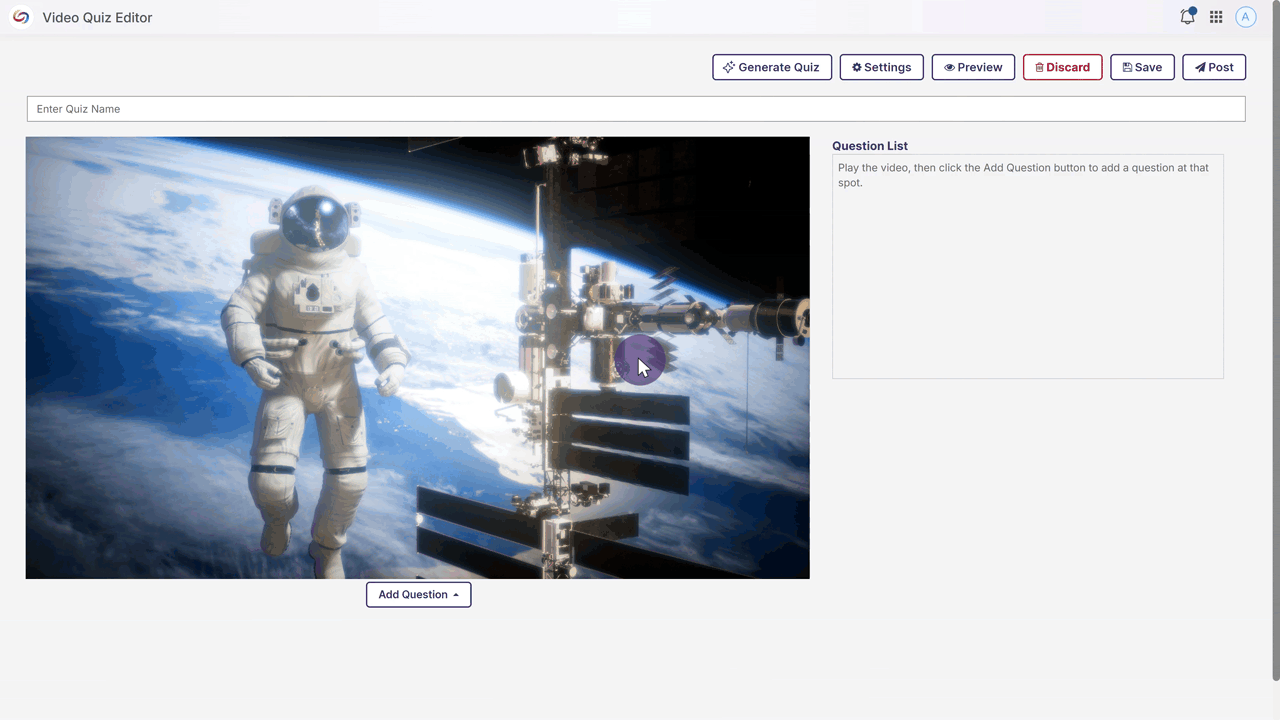The image size is (1280, 720).
Task: Expand the Add Question dropdown
Action: [413, 594]
